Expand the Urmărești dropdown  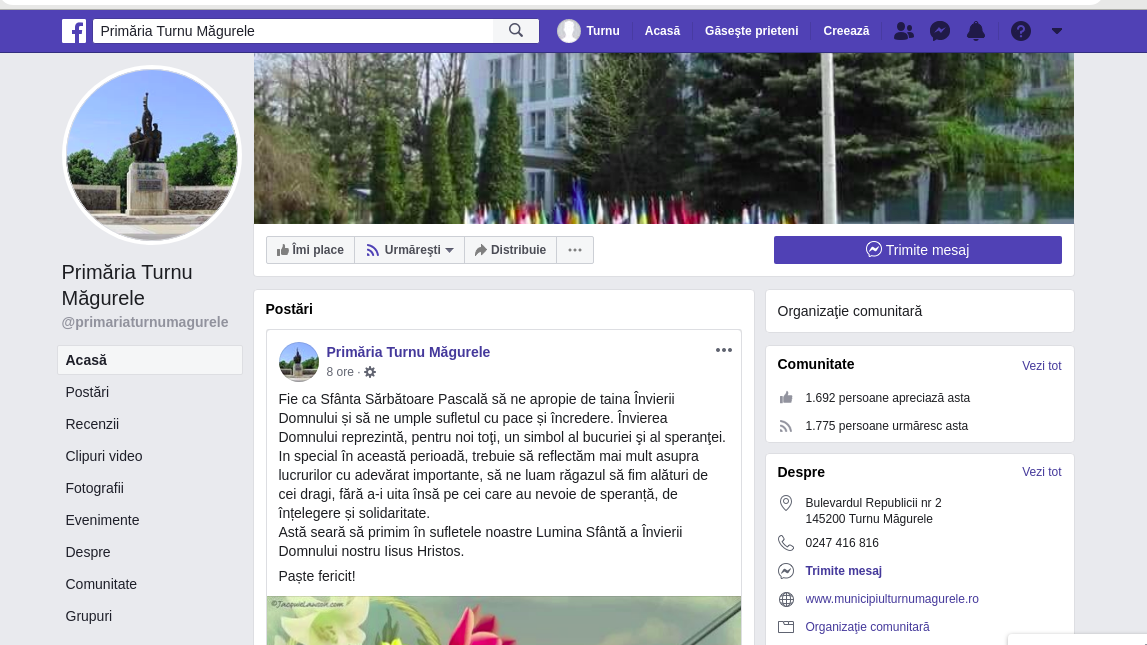410,250
